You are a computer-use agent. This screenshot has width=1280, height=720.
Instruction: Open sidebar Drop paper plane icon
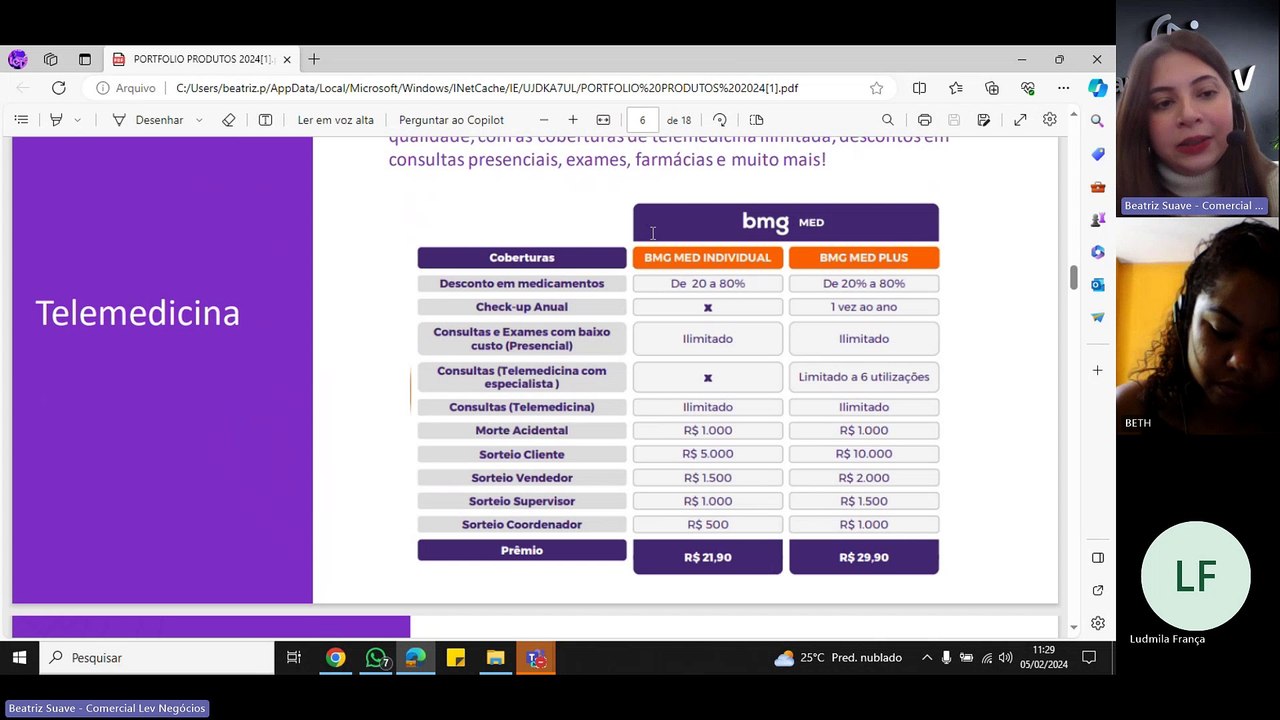click(1097, 317)
